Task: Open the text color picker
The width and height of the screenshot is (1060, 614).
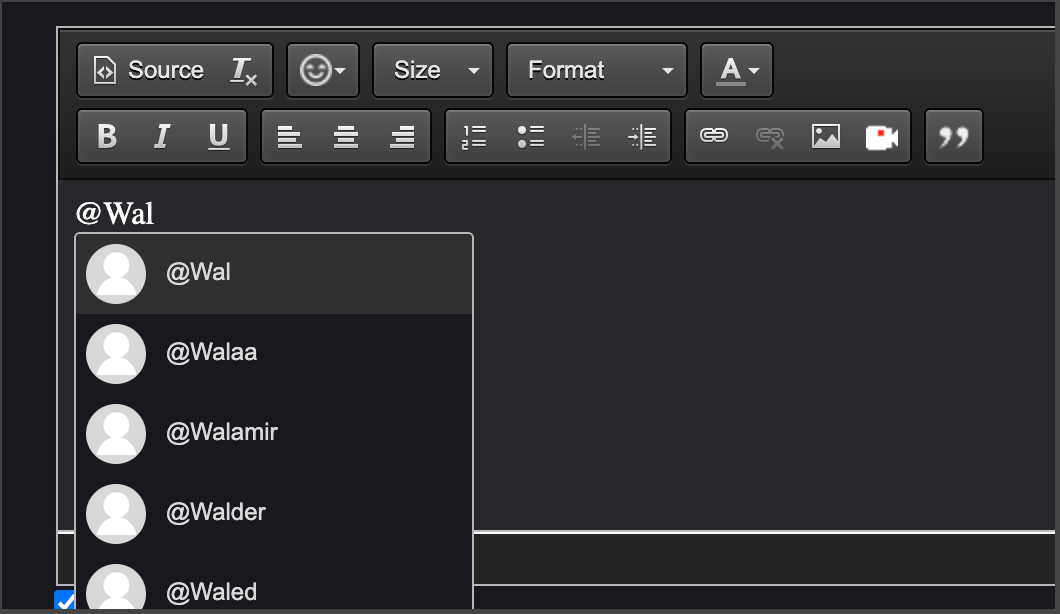Action: (x=737, y=71)
